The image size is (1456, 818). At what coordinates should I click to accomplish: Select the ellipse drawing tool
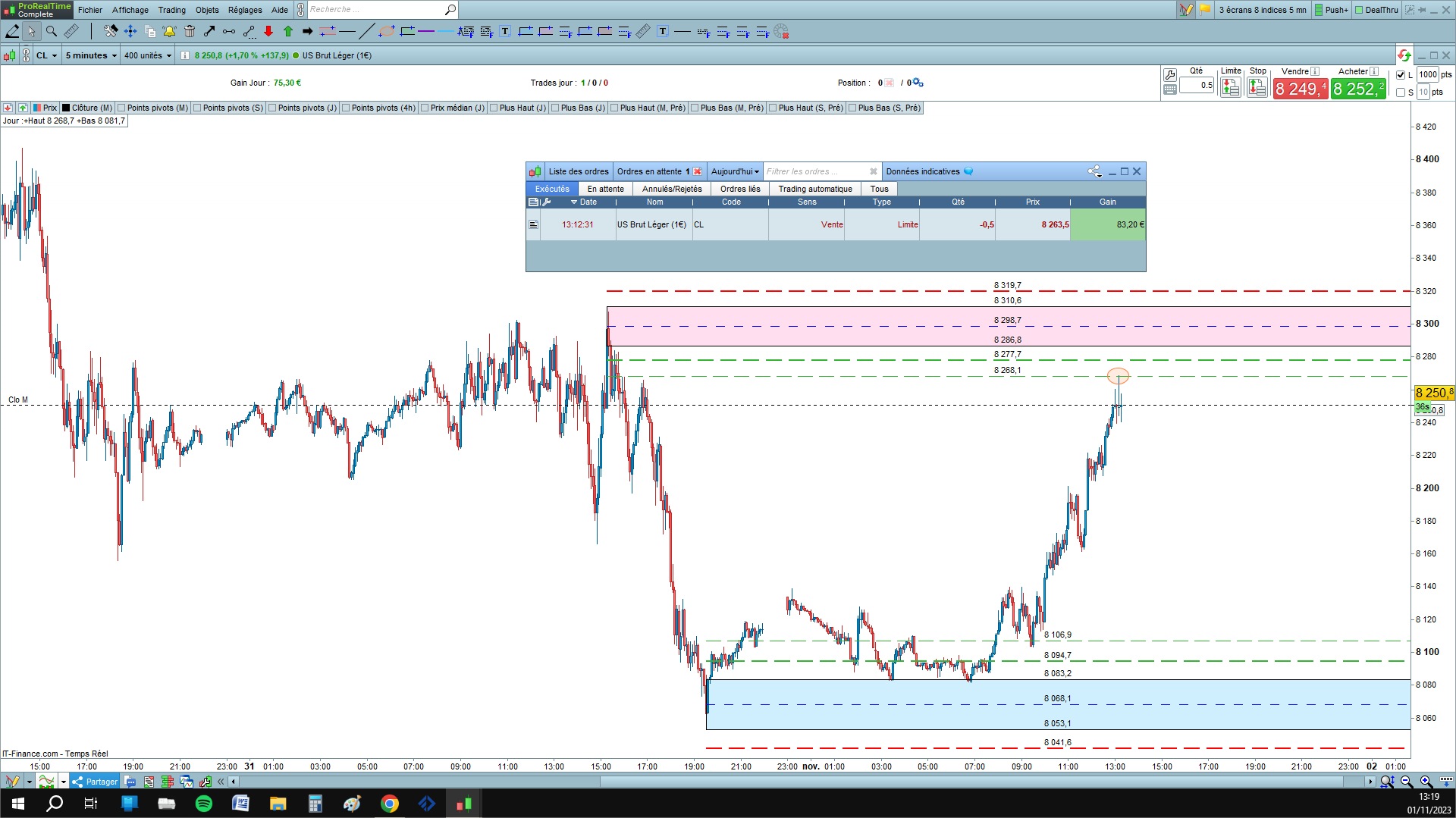pyautogui.click(x=387, y=31)
